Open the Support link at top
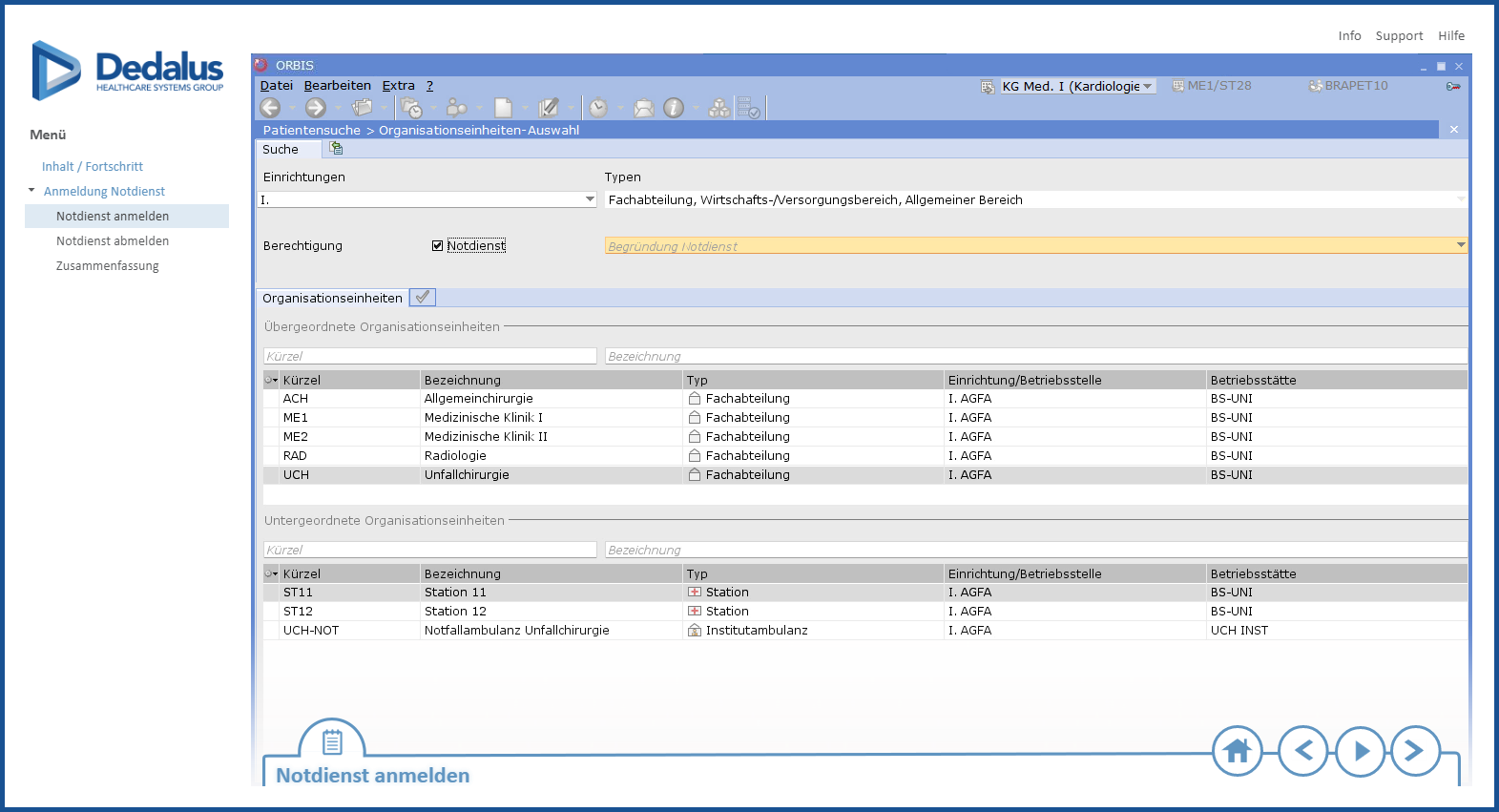This screenshot has height=812, width=1499. click(x=1399, y=36)
